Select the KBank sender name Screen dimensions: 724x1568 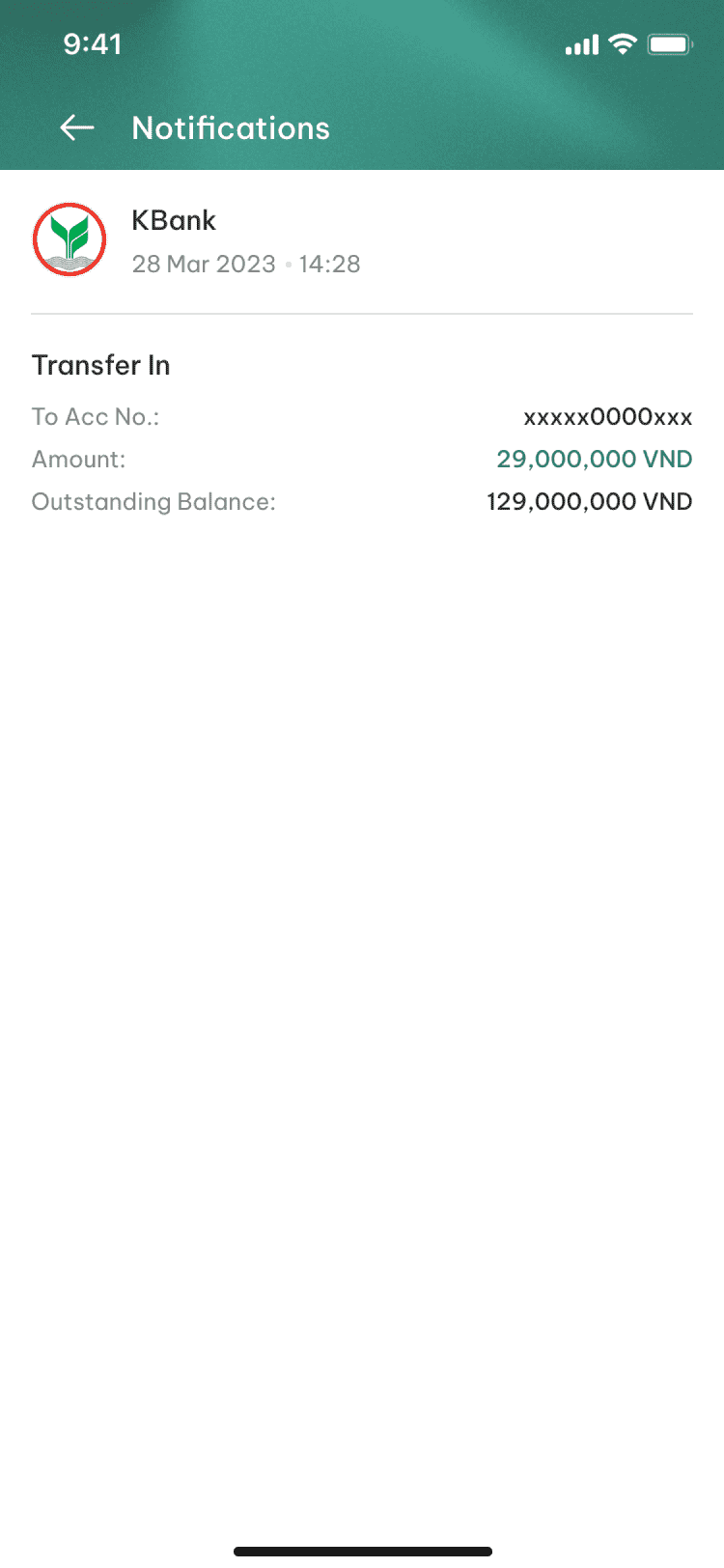(x=174, y=220)
